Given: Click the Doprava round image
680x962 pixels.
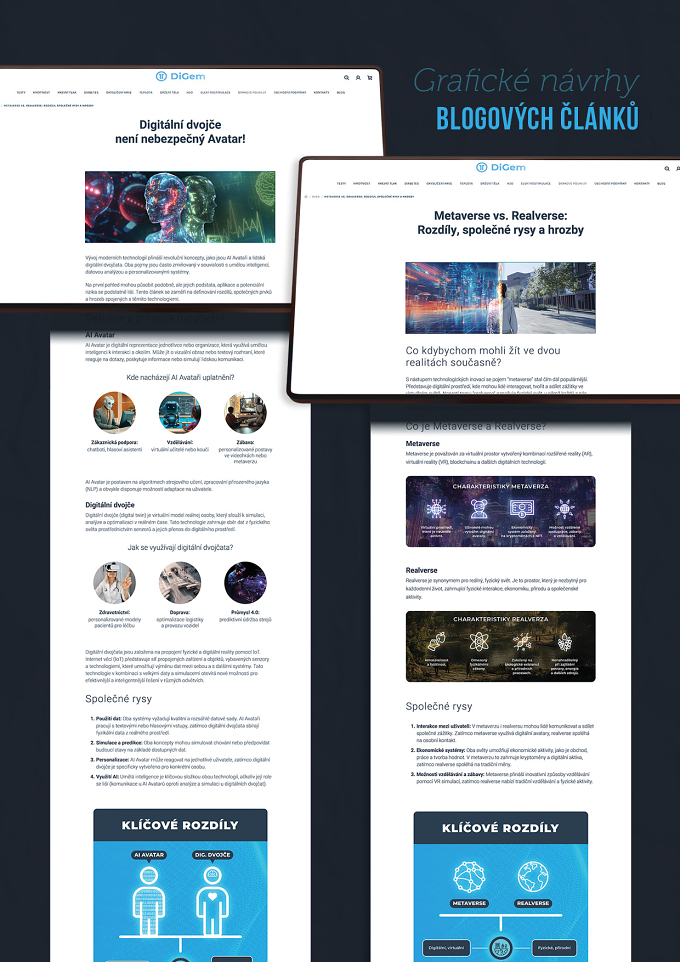Looking at the screenshot, I should click(x=180, y=583).
